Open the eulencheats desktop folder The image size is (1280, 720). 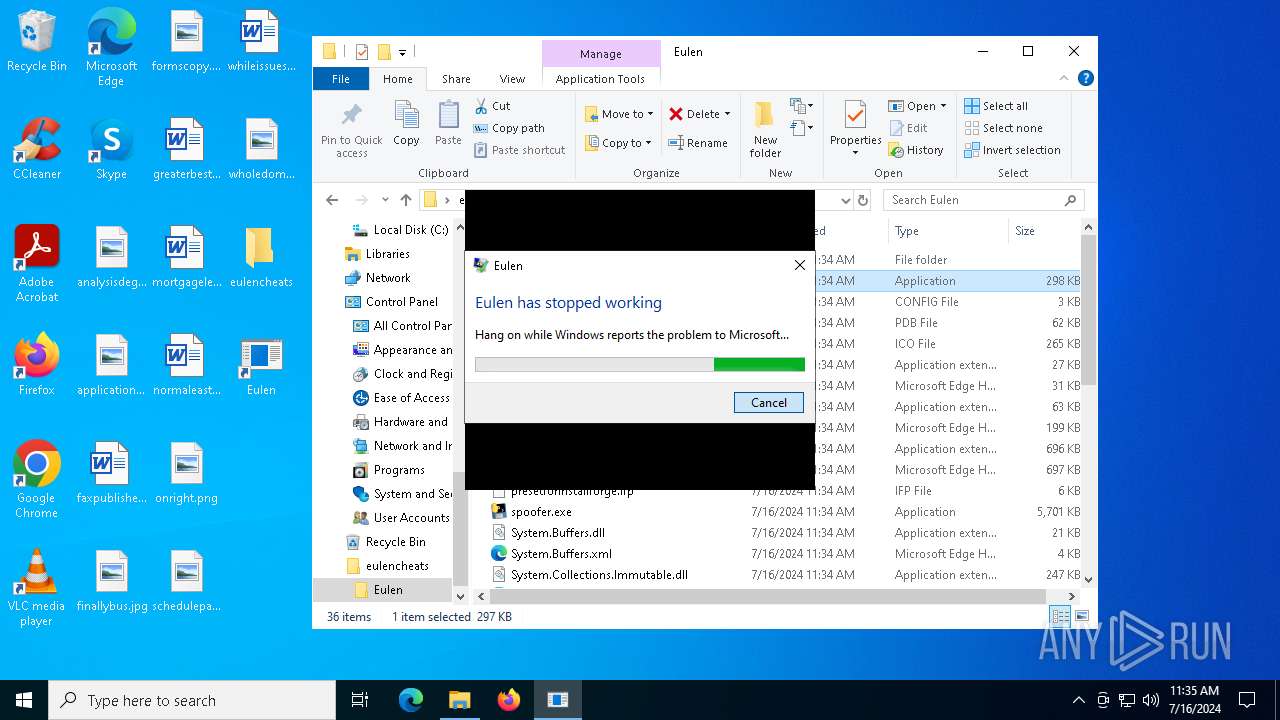pos(261,258)
